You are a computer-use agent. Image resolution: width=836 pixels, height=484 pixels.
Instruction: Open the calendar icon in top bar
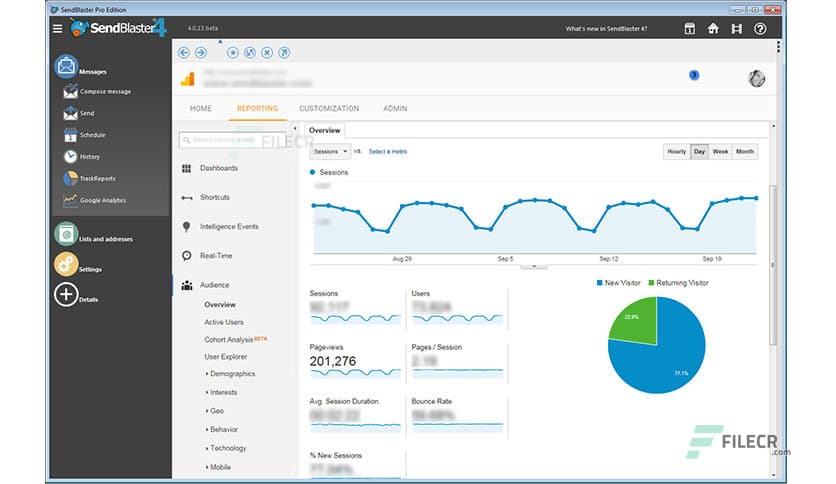click(x=689, y=29)
